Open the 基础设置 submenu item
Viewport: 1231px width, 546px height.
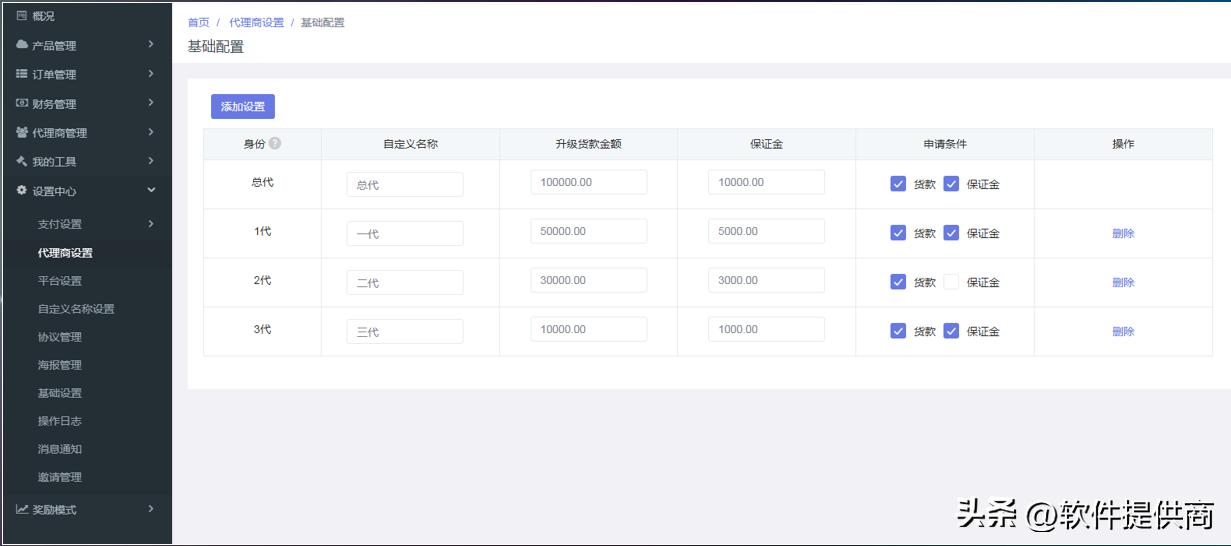(60, 393)
